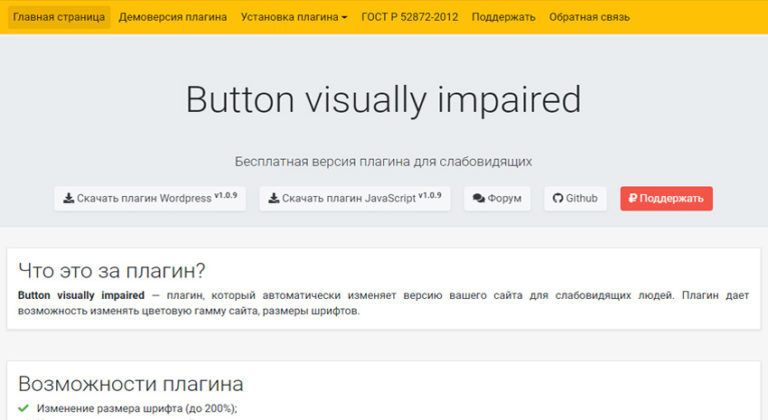This screenshot has width=768, height=420.
Task: Click the v1.0.9 label on JavaScript button
Action: pos(430,195)
